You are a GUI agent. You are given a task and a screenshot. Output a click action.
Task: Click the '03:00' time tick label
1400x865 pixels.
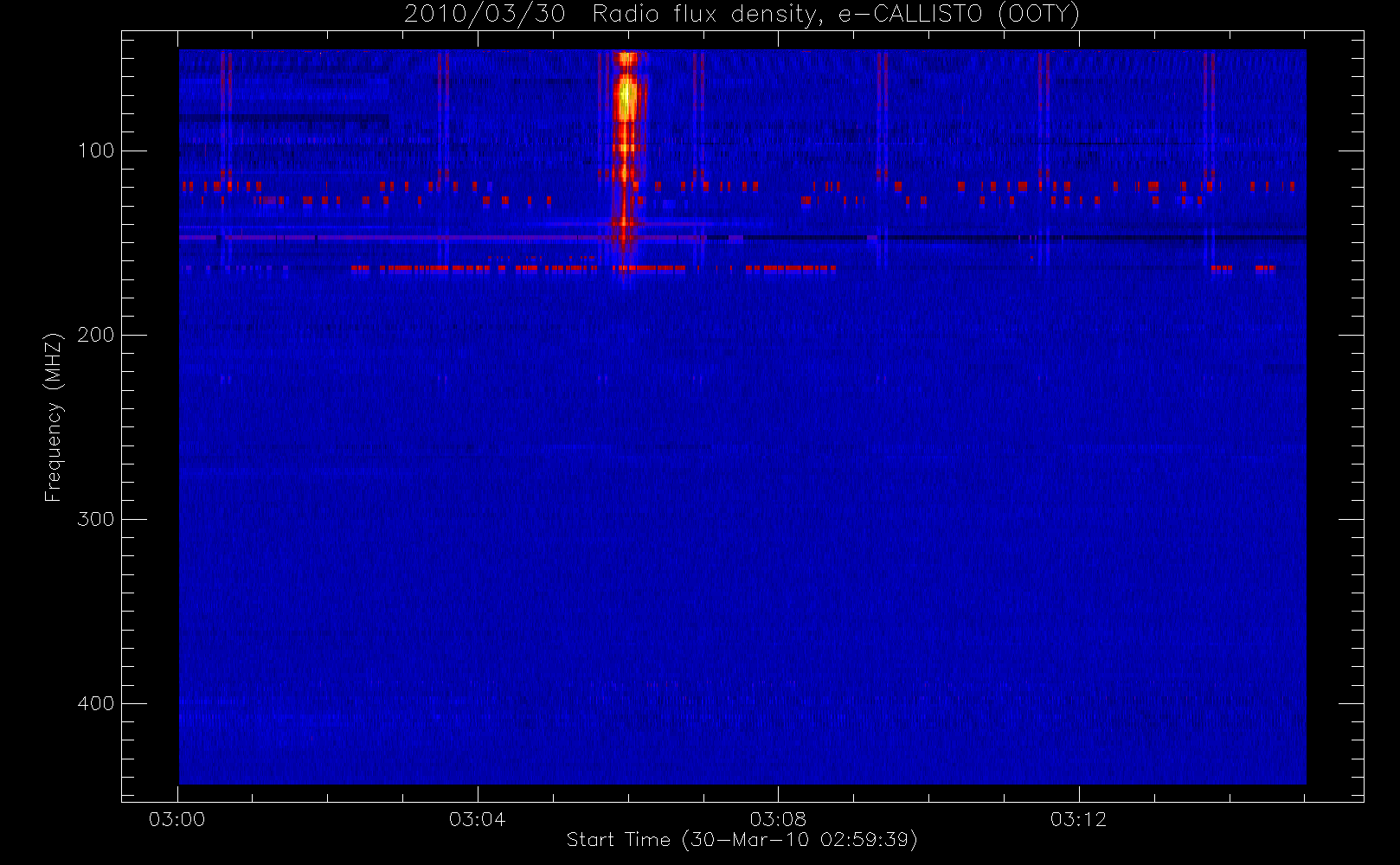pyautogui.click(x=177, y=819)
